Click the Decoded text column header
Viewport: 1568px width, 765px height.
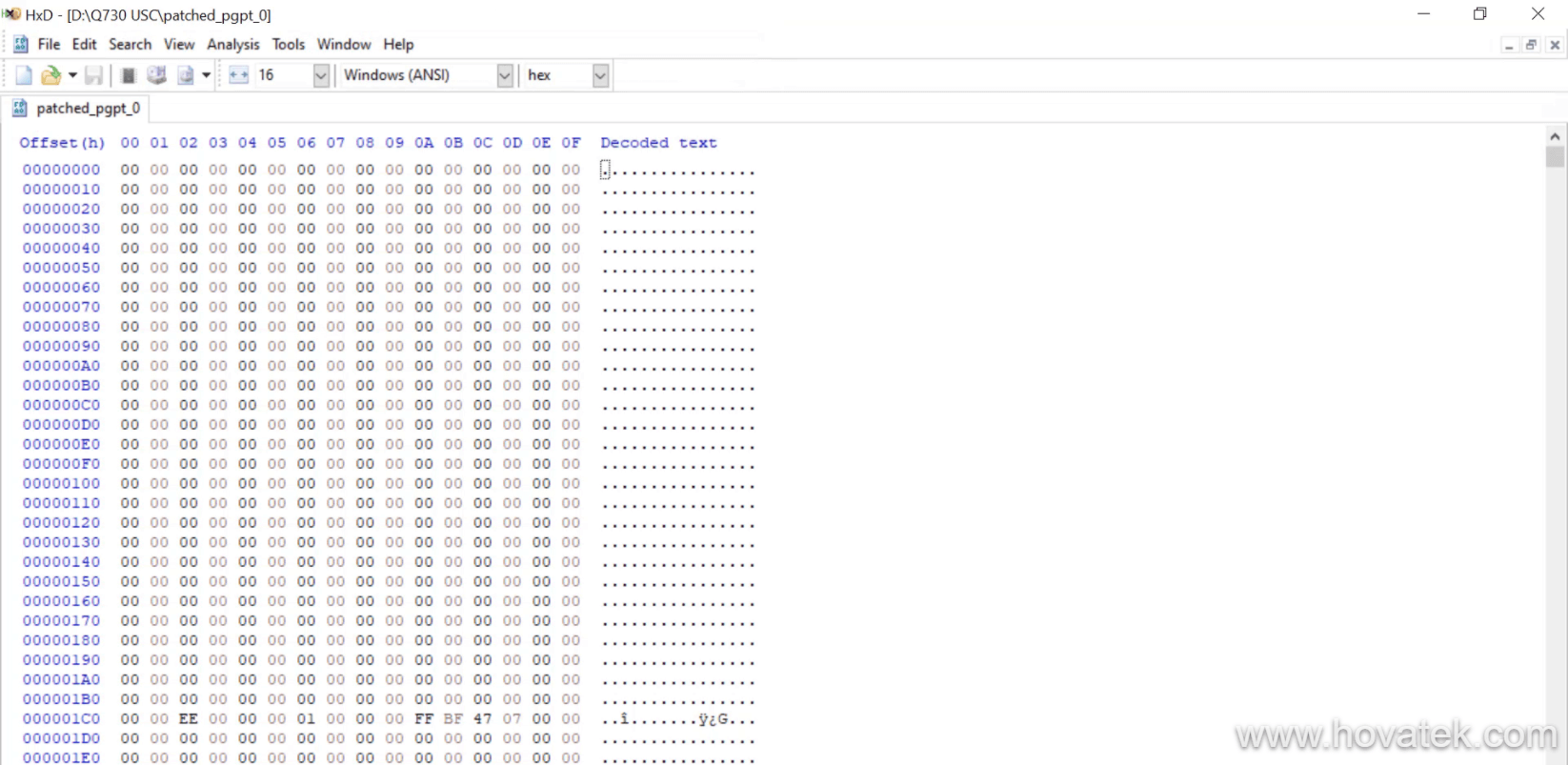pos(658,143)
